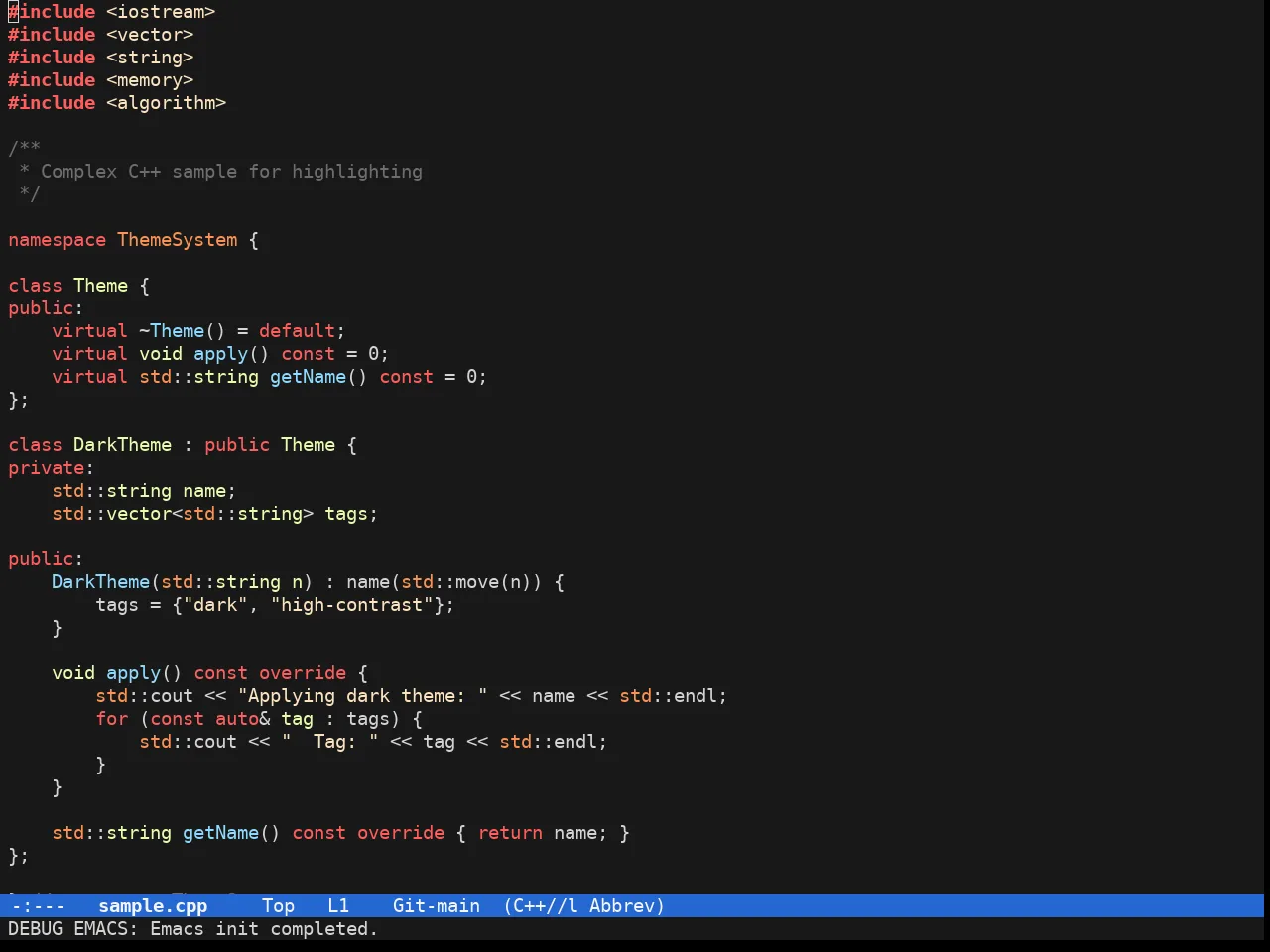1270x952 pixels.
Task: Click the " Tag: " string literal
Action: [329, 742]
